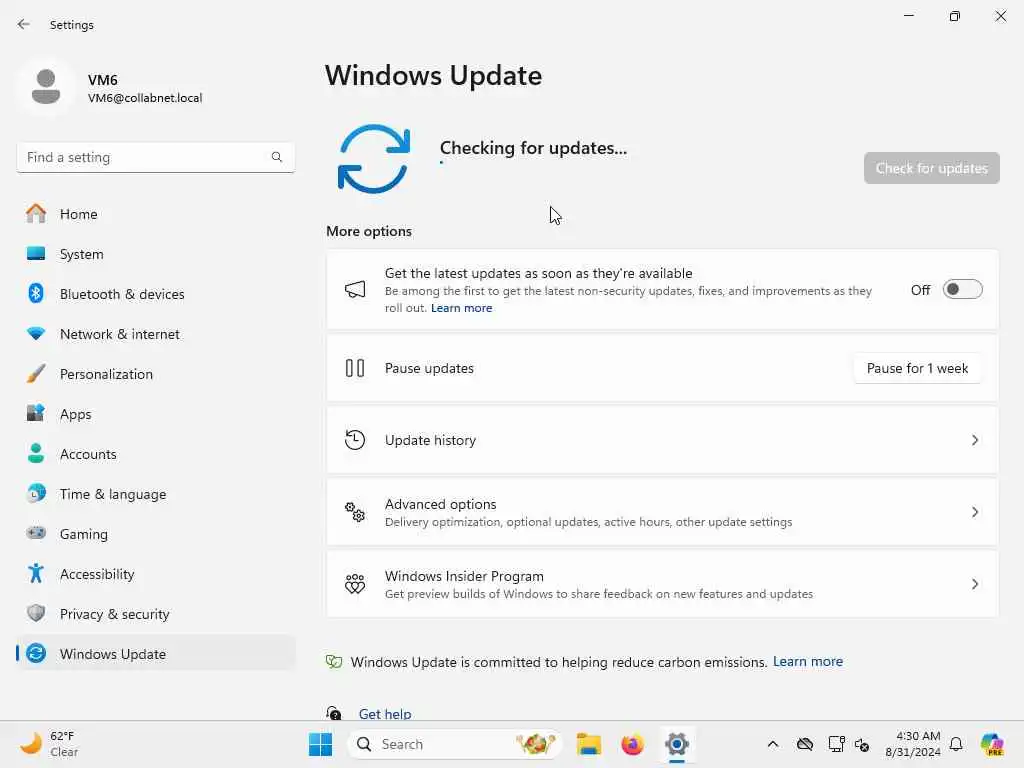Open clock showing 4:30 AM 8/31/2024
This screenshot has width=1024, height=768.
[x=912, y=744]
